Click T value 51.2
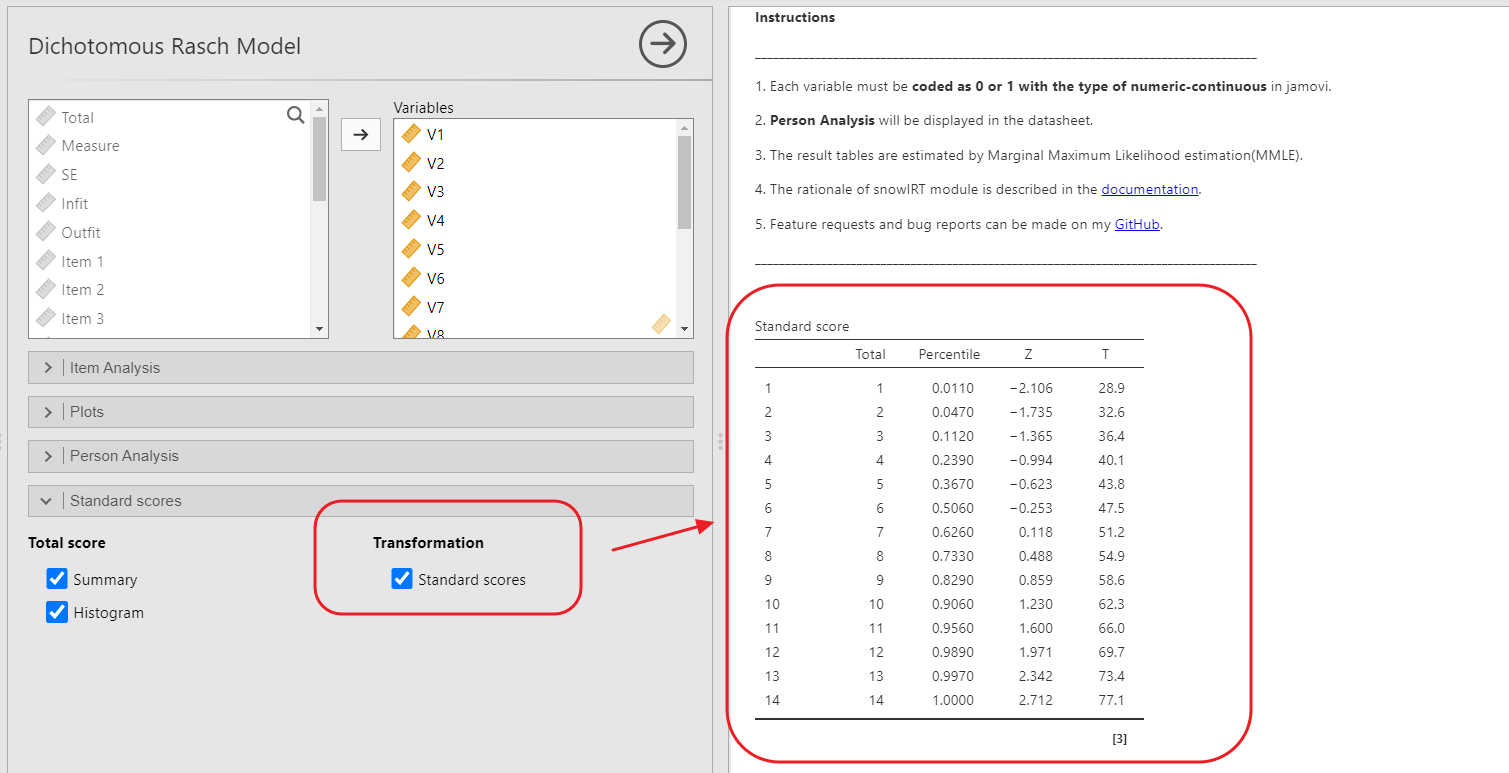This screenshot has height=773, width=1509. tap(1111, 532)
